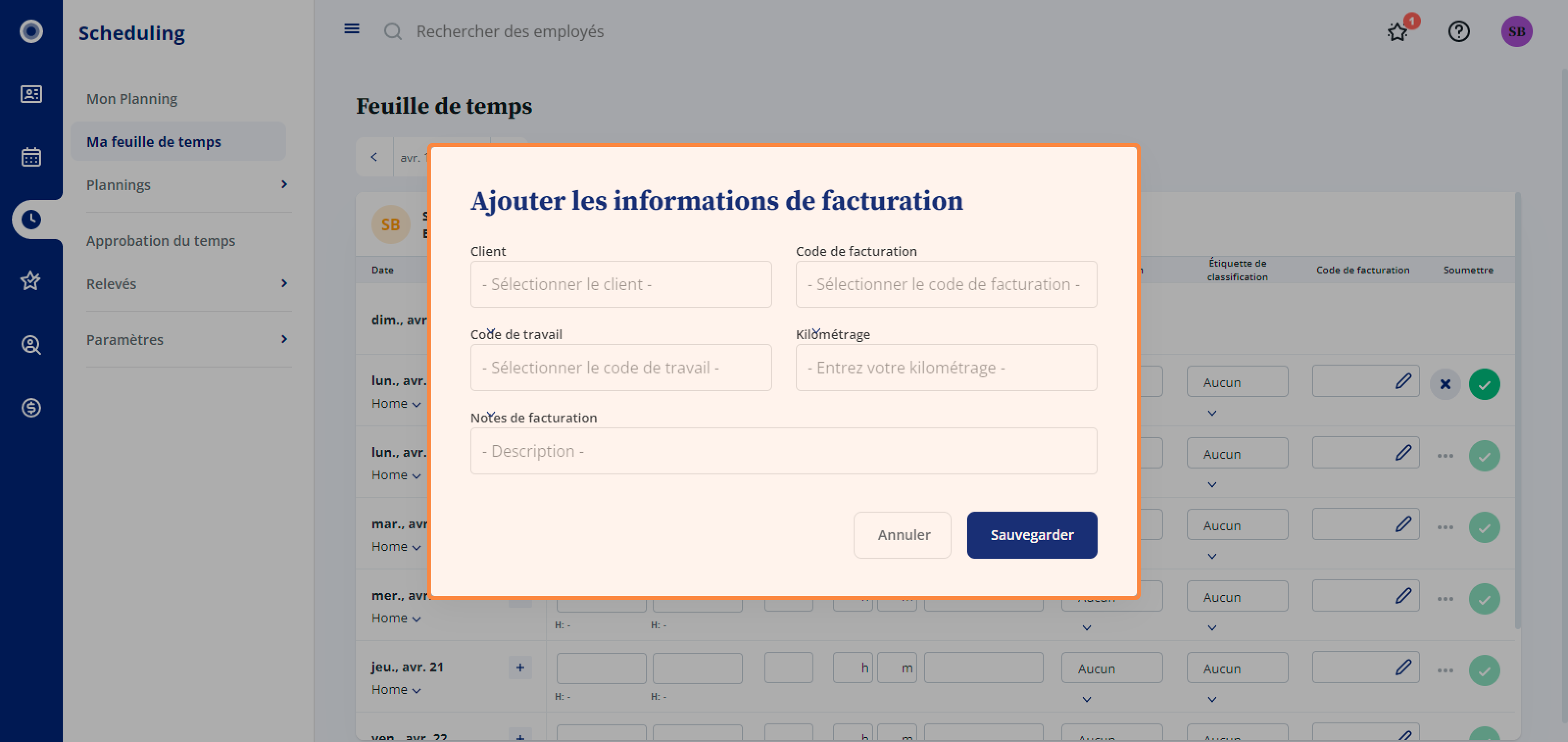The width and height of the screenshot is (1568, 742).
Task: Open Home location dropdown under jeu., avr. 21
Action: pyautogui.click(x=396, y=690)
